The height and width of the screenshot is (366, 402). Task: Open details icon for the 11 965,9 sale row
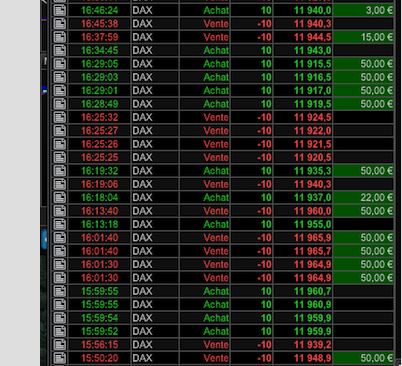[60, 238]
